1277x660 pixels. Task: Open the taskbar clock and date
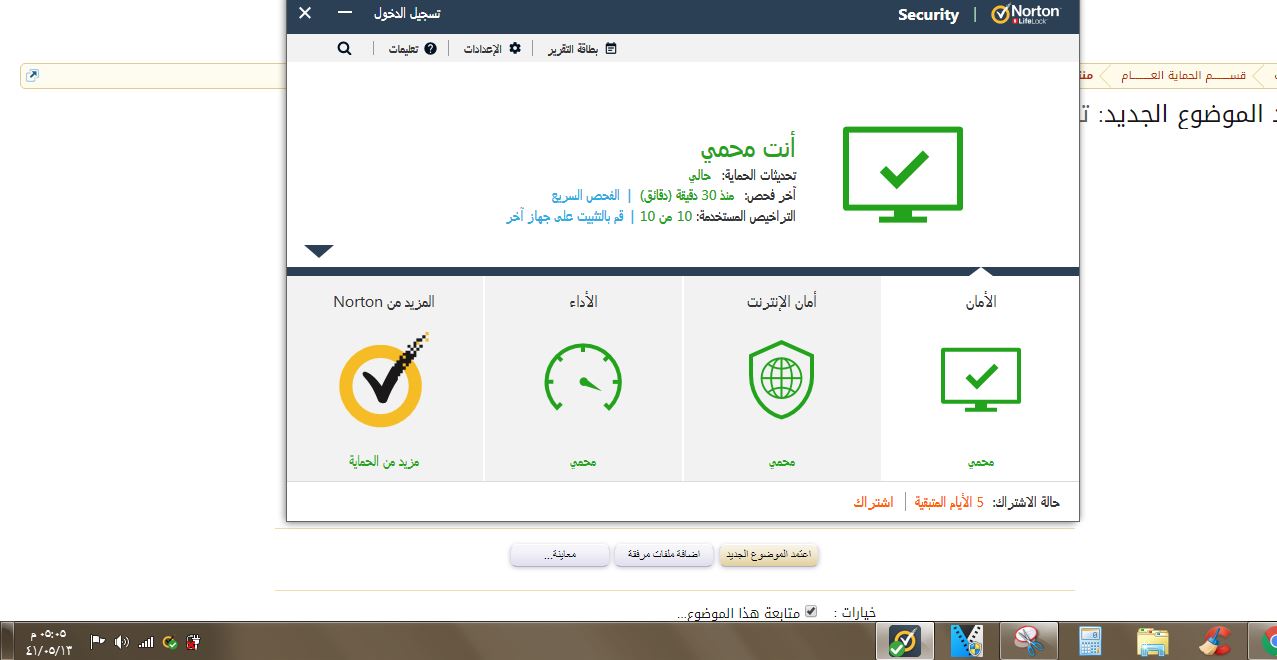click(x=48, y=641)
